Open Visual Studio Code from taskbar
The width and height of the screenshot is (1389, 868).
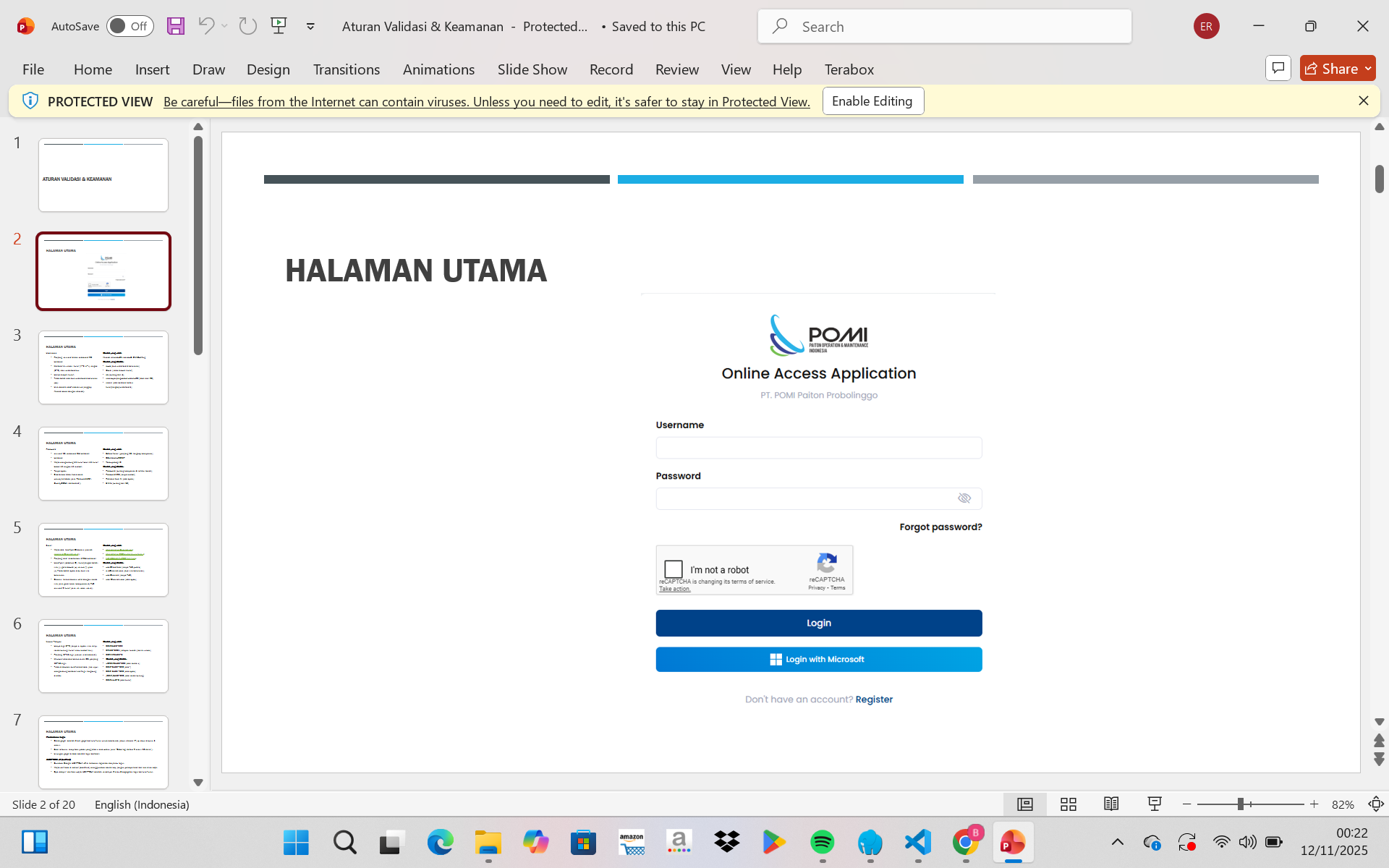(x=918, y=843)
